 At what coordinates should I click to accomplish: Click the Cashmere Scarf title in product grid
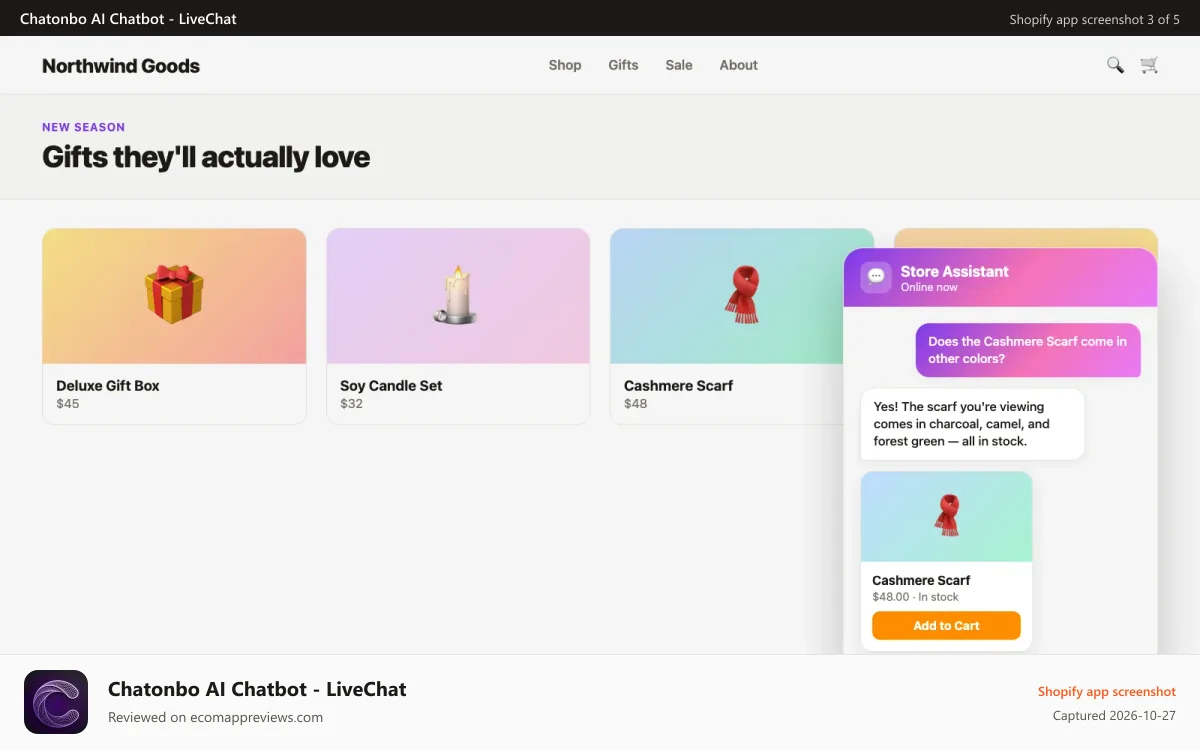(678, 386)
